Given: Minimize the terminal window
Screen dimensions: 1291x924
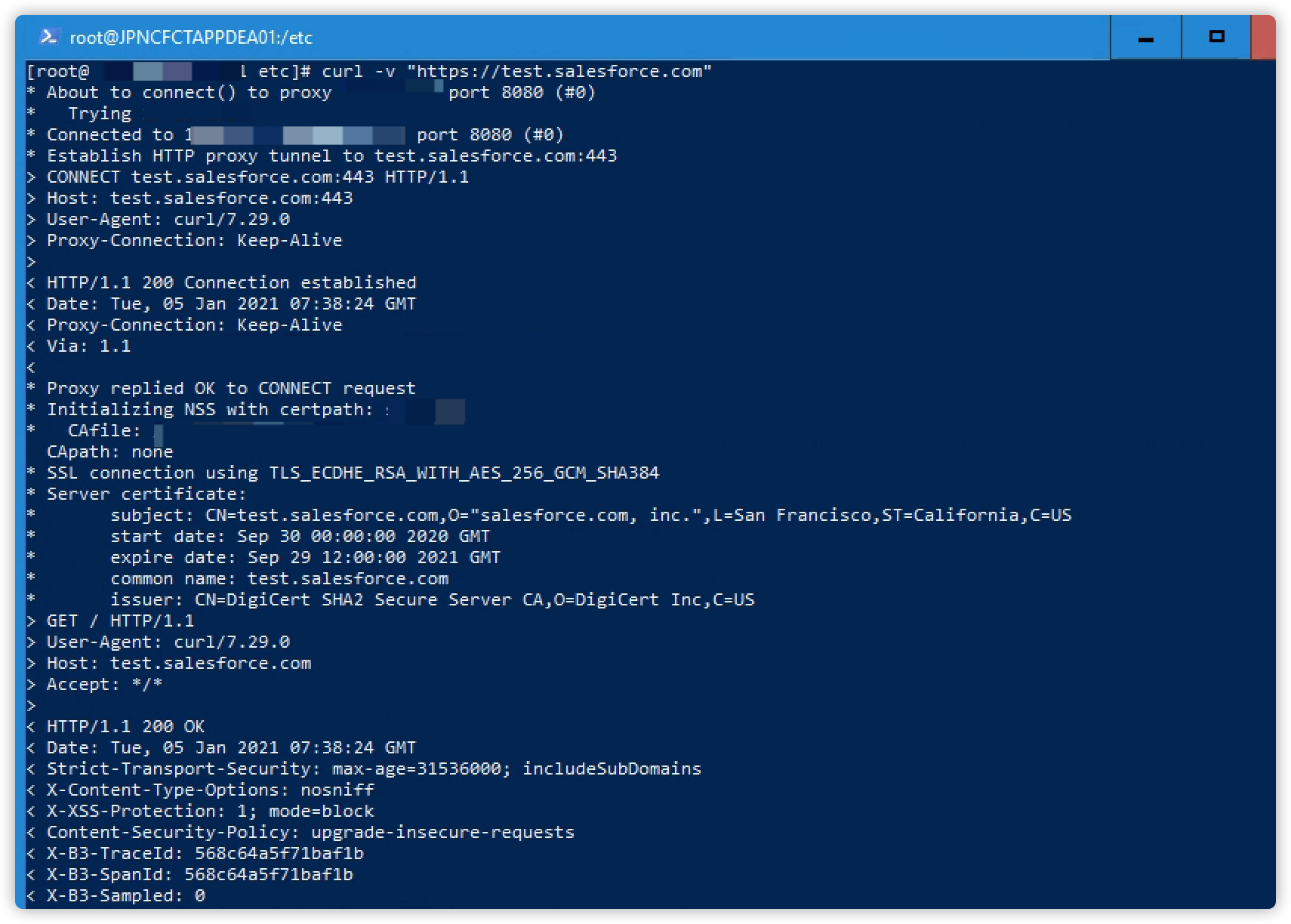Looking at the screenshot, I should pyautogui.click(x=1145, y=38).
